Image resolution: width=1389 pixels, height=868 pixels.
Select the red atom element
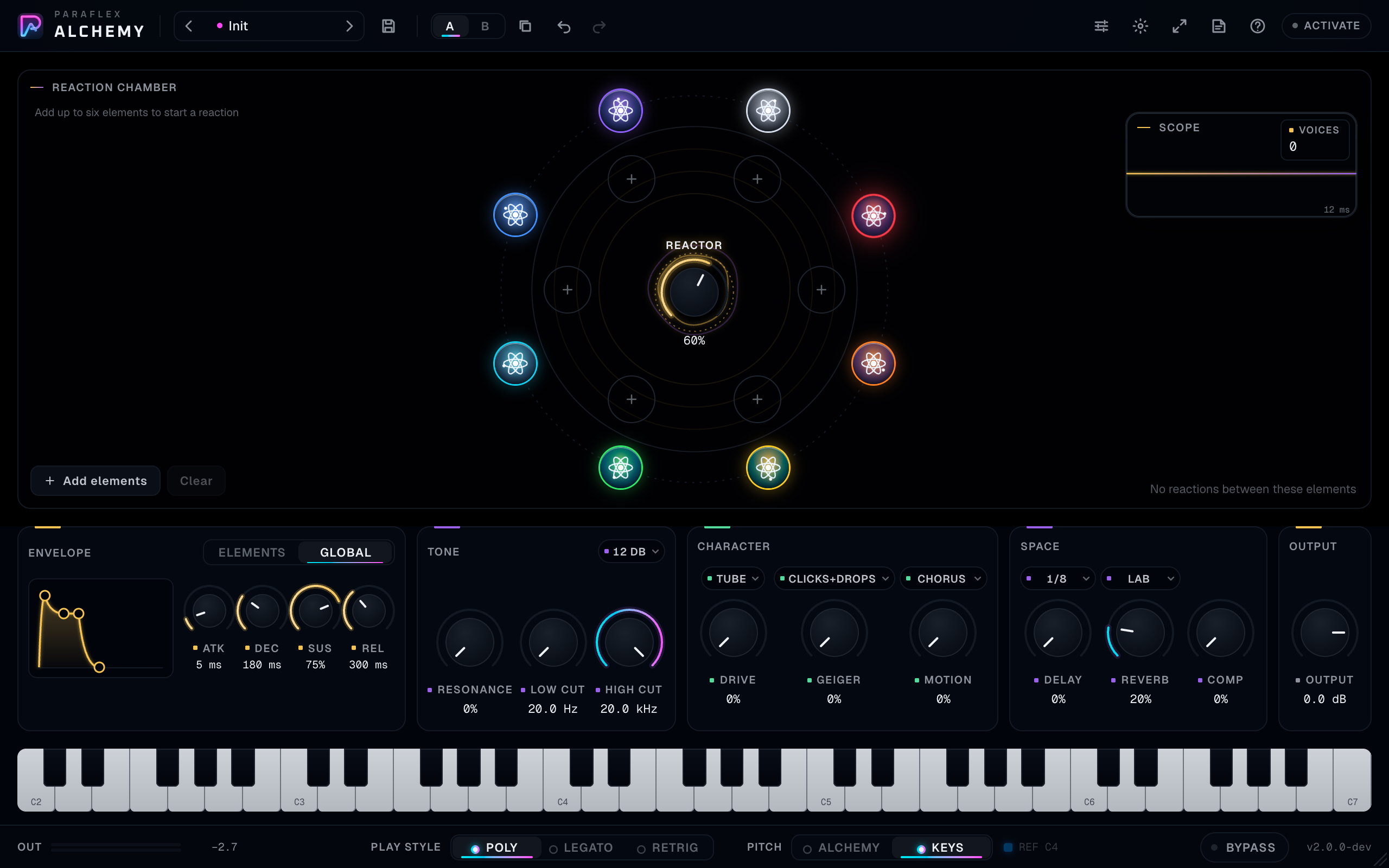click(x=873, y=216)
